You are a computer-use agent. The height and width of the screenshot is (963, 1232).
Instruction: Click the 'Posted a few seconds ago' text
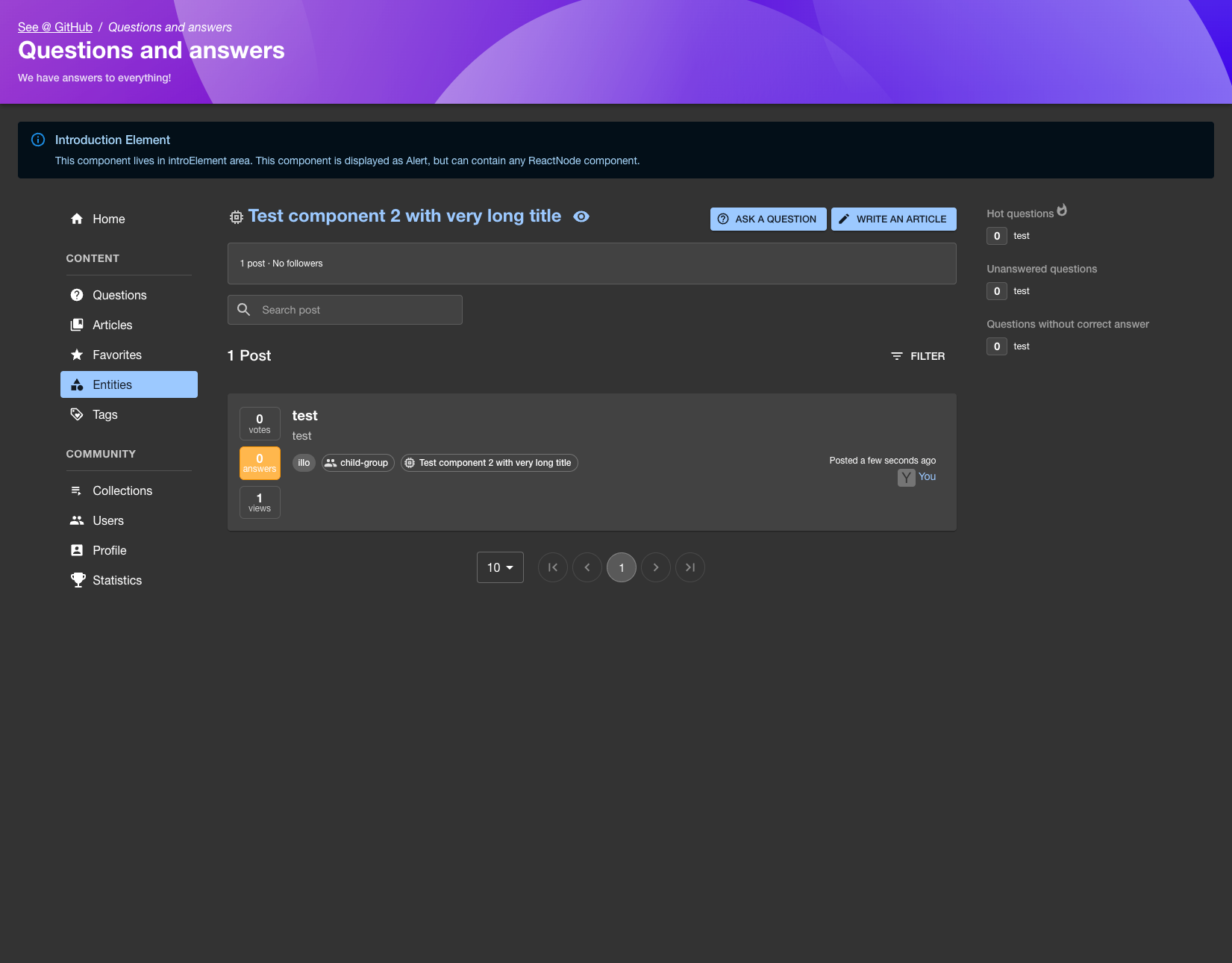click(x=883, y=461)
